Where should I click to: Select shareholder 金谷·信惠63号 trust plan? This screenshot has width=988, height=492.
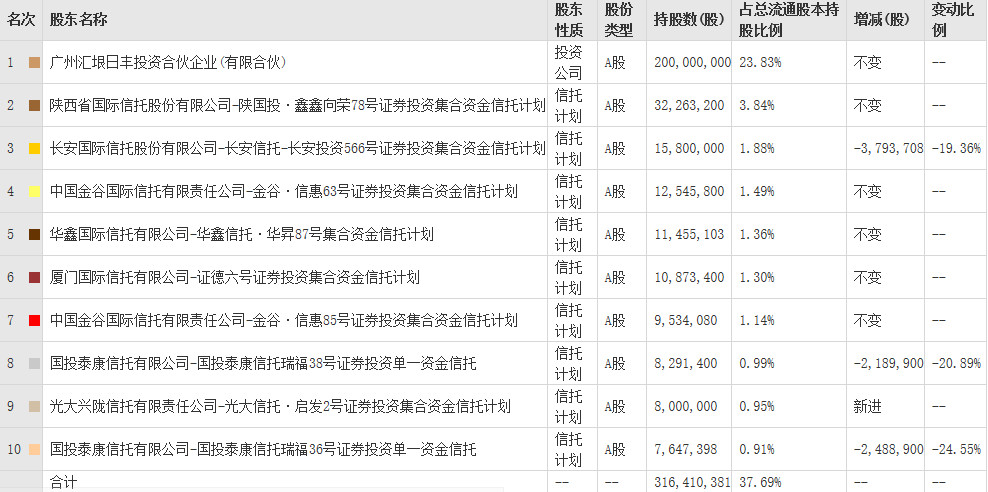(x=284, y=192)
